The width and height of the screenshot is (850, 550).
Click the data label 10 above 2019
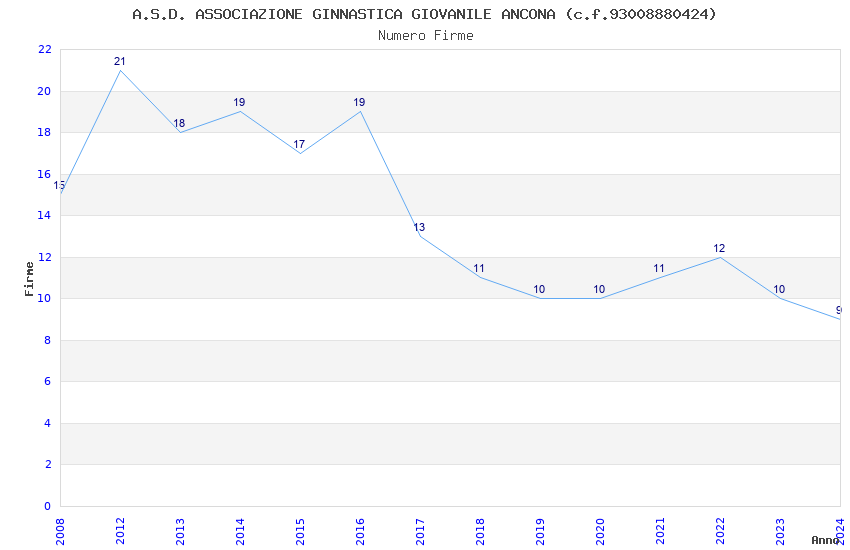539,289
